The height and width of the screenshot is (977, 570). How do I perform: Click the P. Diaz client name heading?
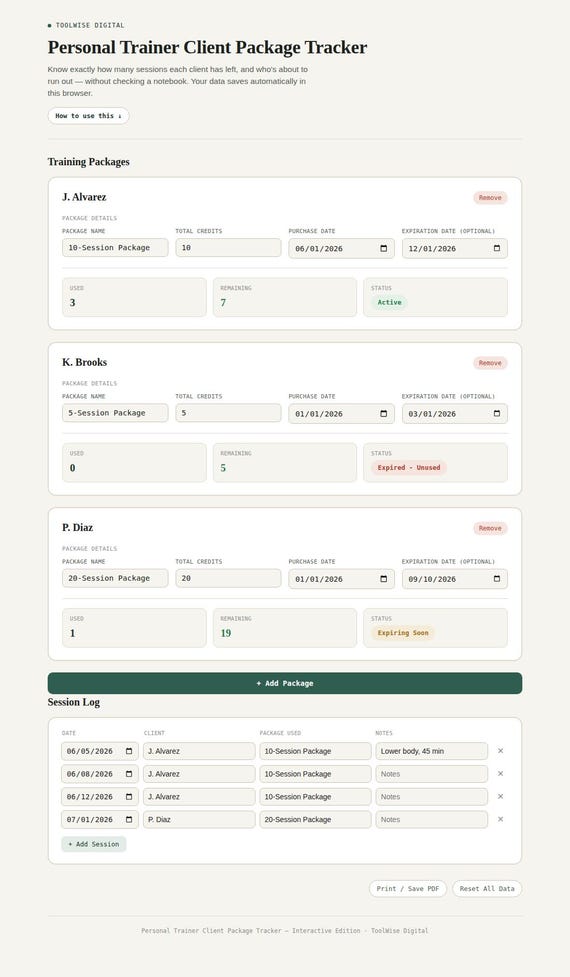point(77,527)
